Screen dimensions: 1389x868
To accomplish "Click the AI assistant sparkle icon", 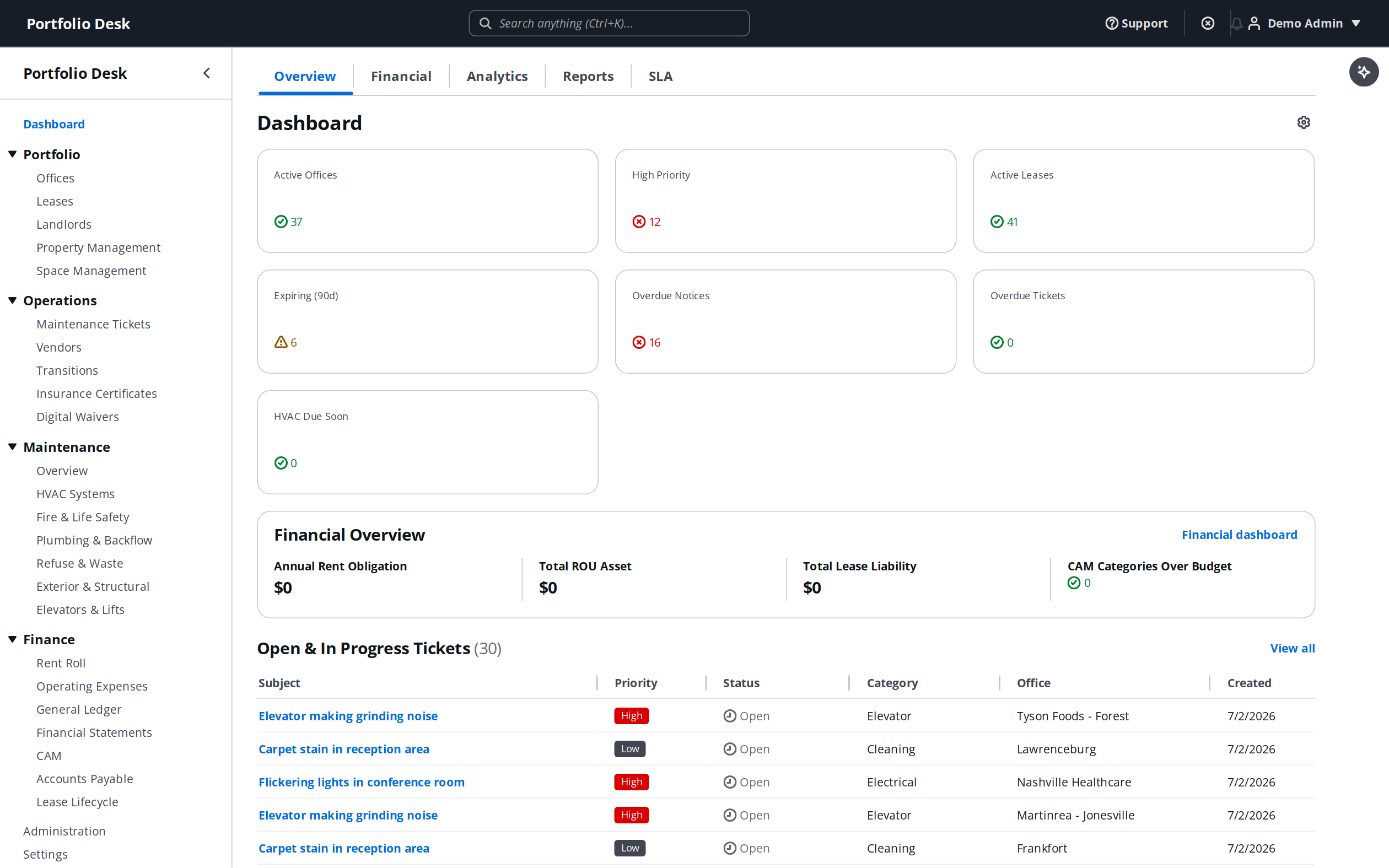I will [x=1364, y=72].
